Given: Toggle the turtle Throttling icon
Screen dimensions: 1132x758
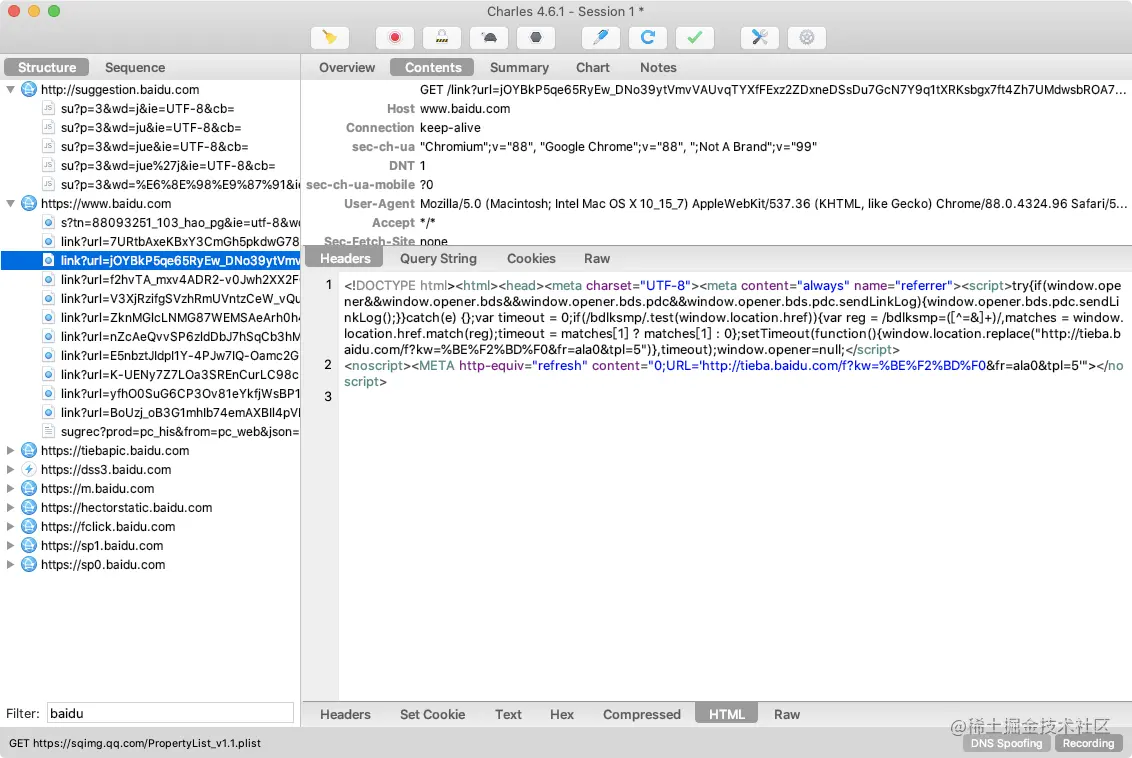Looking at the screenshot, I should [489, 38].
